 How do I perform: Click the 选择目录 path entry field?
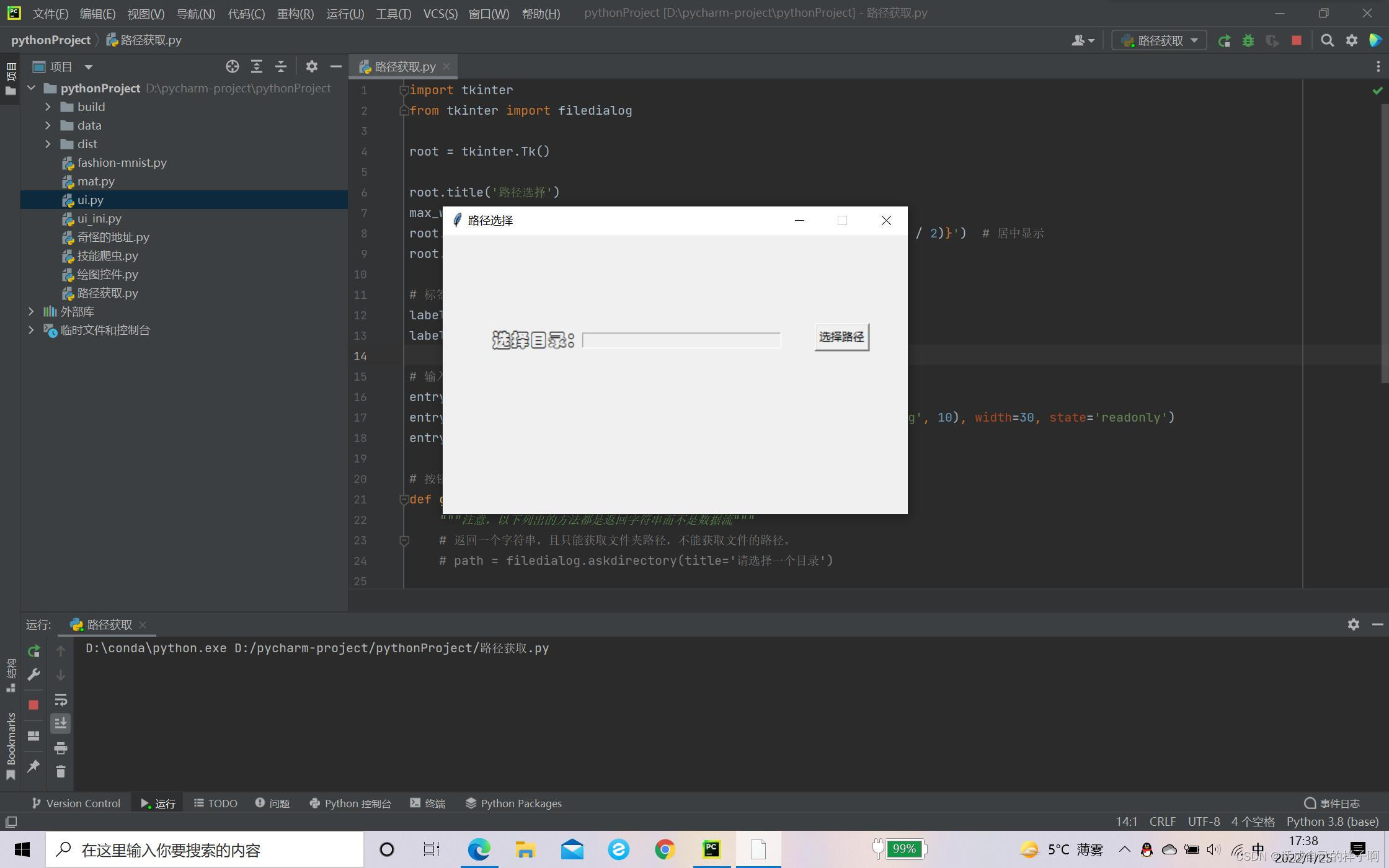coord(681,340)
